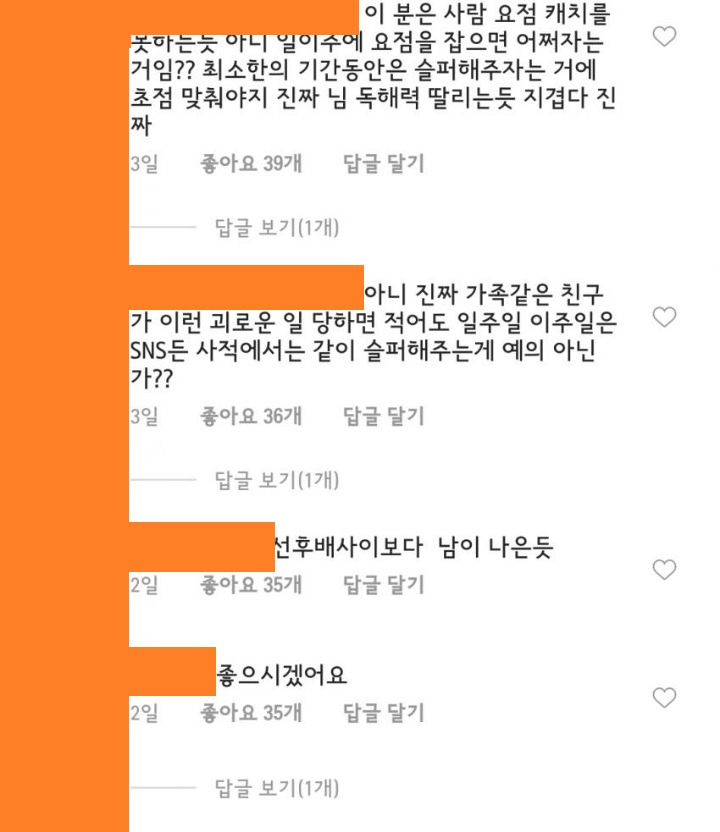
Task: Tap the heart beside 좋으시겠어요 comment
Action: pos(664,697)
